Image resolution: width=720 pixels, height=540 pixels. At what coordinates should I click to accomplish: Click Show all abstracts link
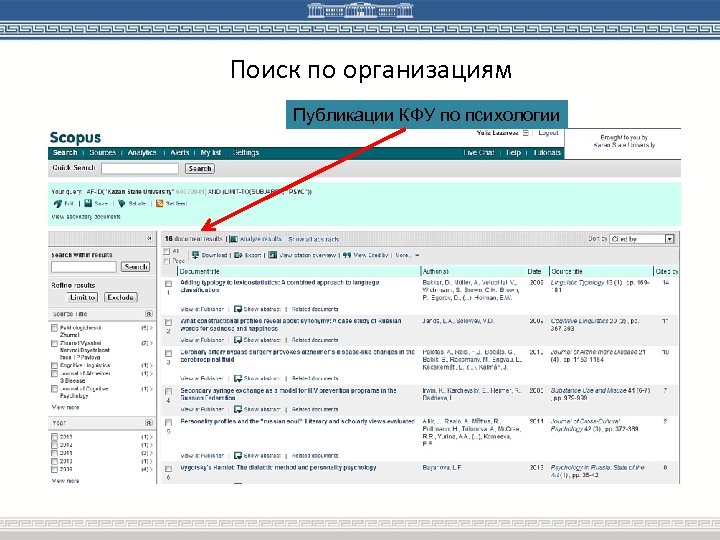click(x=314, y=239)
